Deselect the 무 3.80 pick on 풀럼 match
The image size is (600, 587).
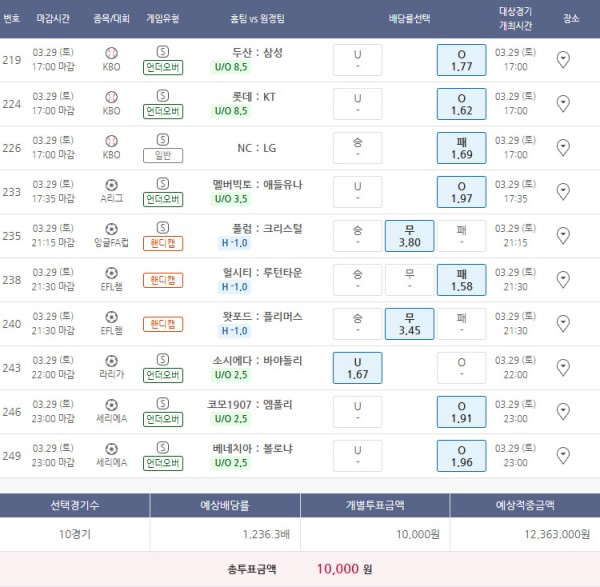409,235
